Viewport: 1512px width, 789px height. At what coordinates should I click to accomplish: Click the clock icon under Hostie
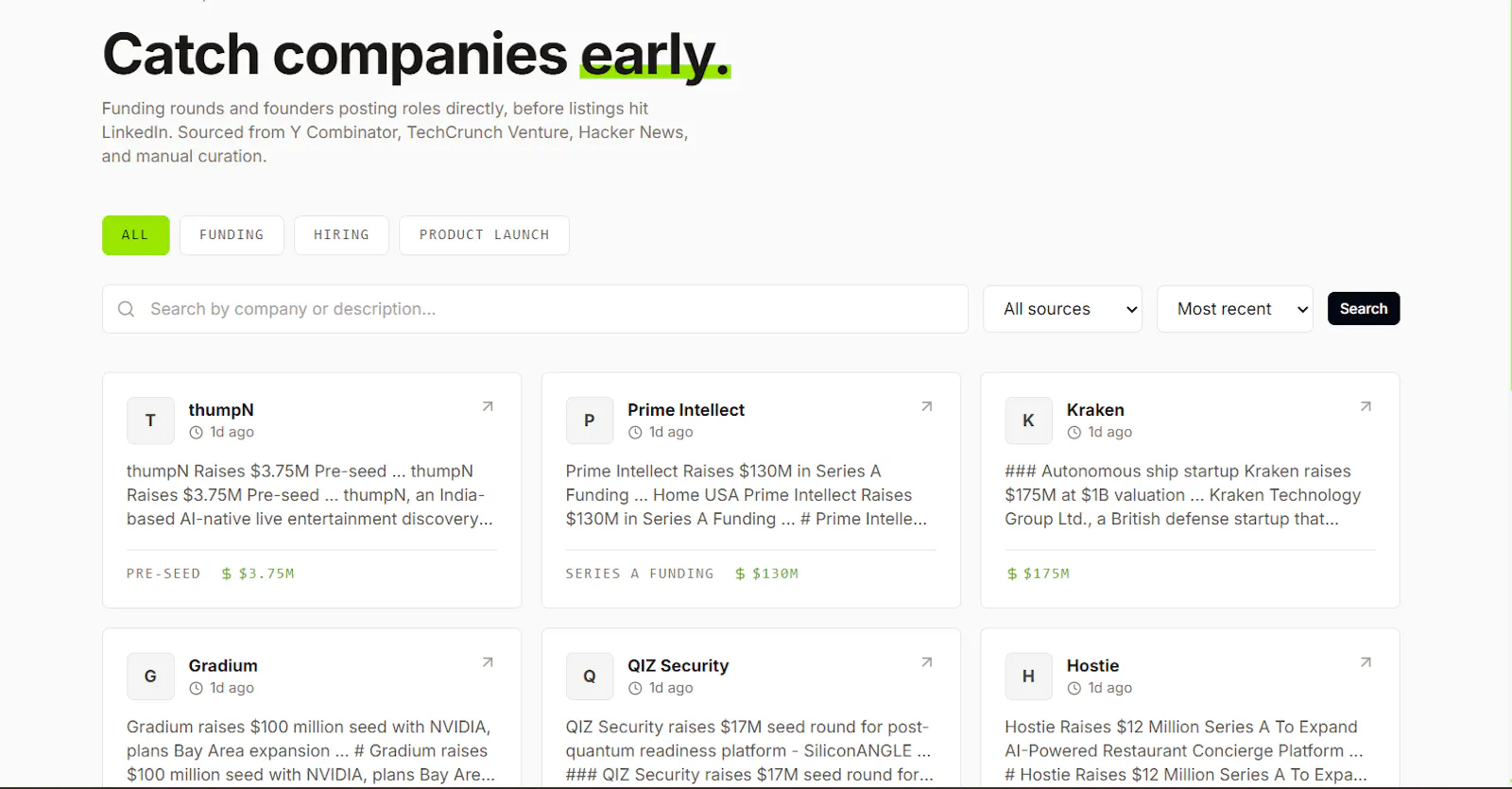pyautogui.click(x=1074, y=689)
